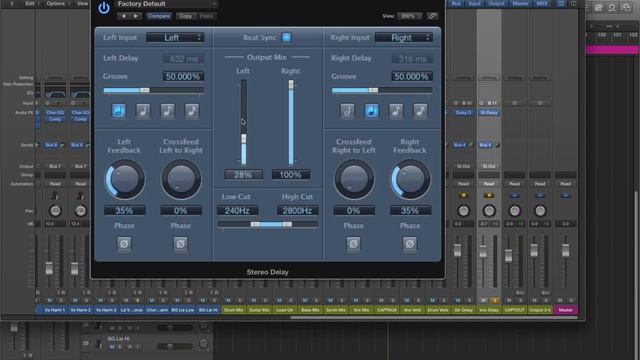This screenshot has height=360, width=640.
Task: Go to previous preset arrow
Action: coord(123,16)
